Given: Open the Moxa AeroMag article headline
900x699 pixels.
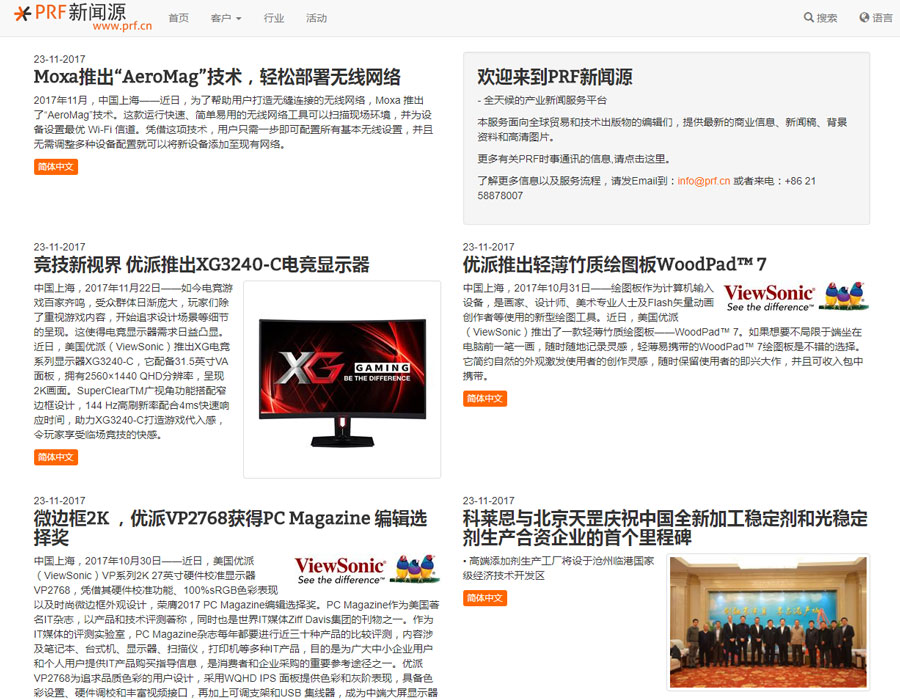Looking at the screenshot, I should [217, 77].
